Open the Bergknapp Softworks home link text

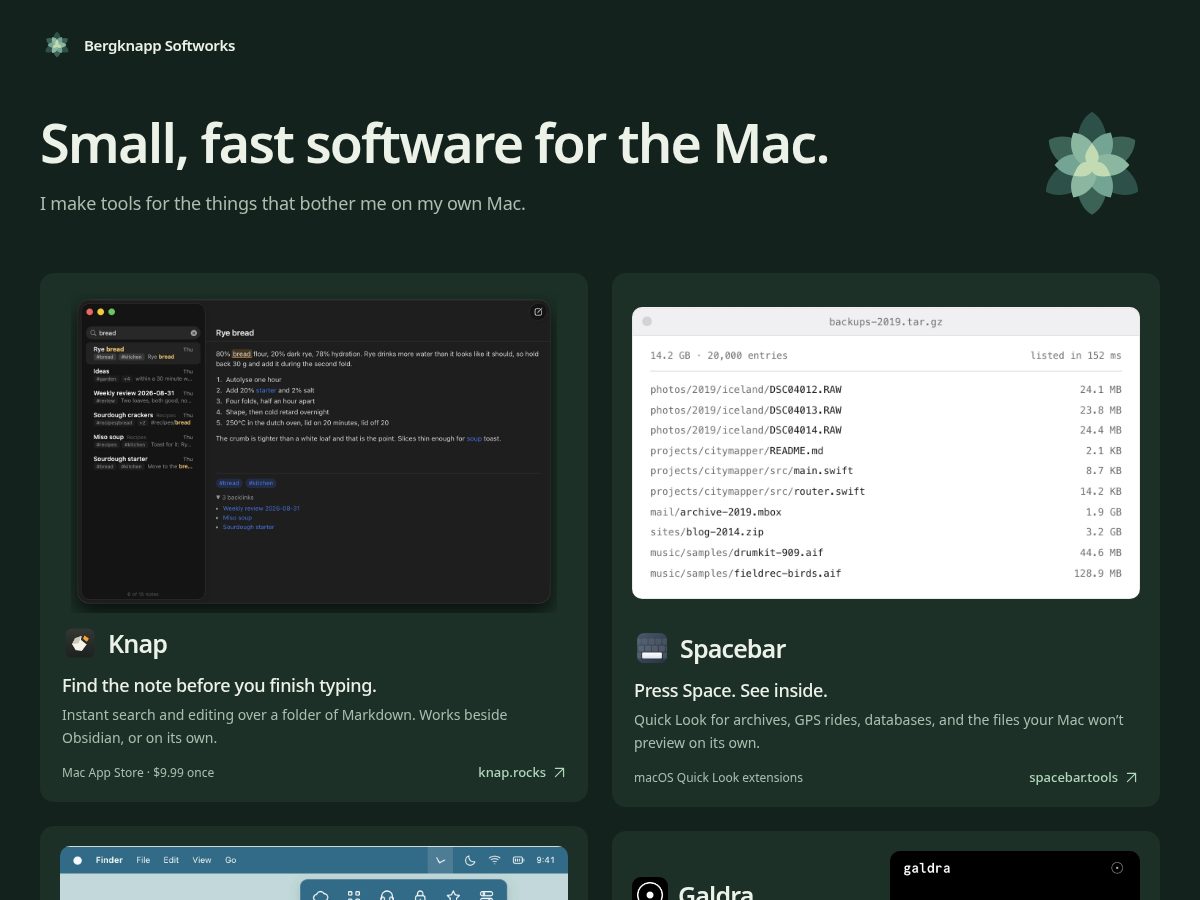160,45
